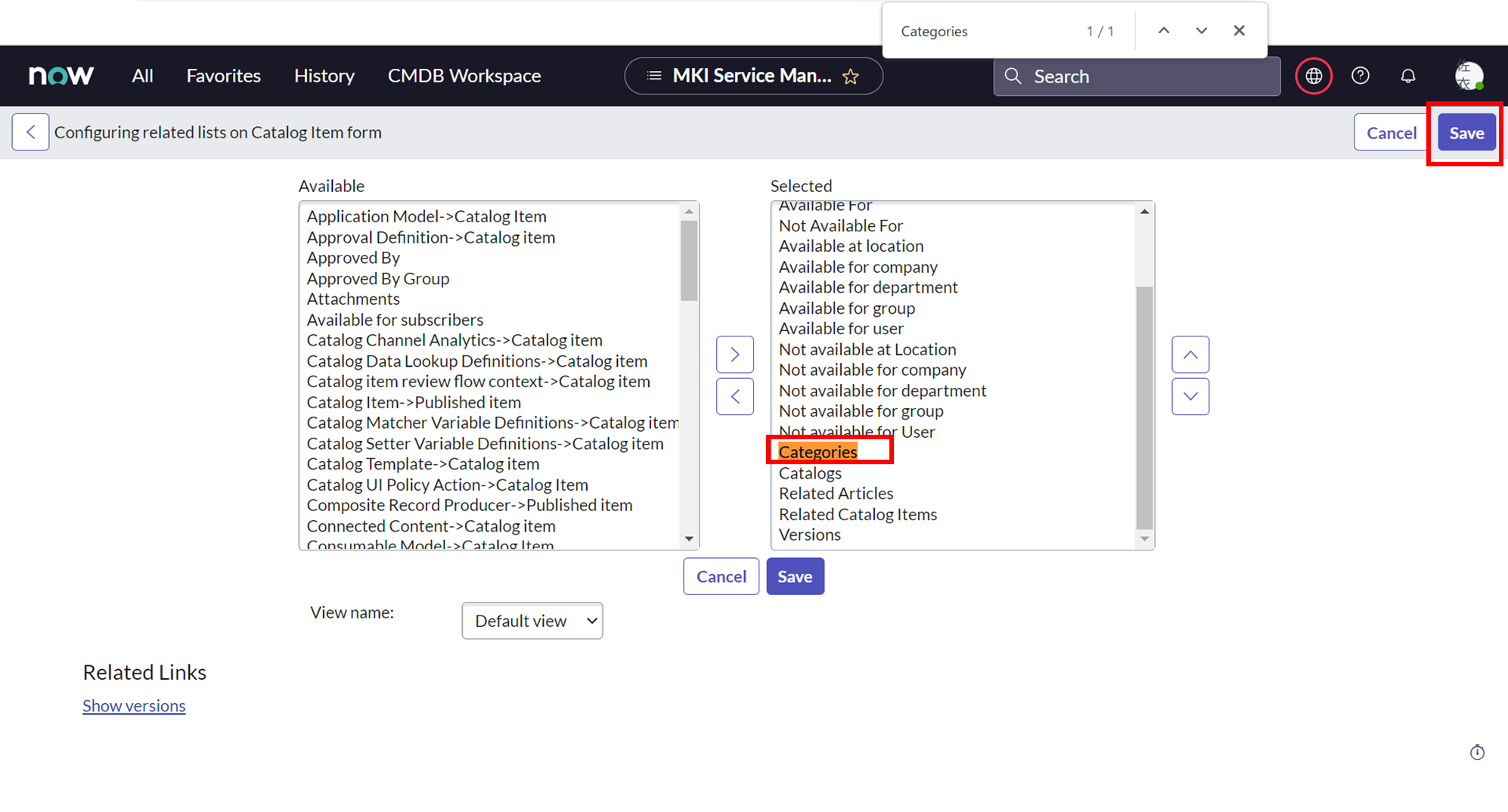The height and width of the screenshot is (812, 1508).
Task: Select 'Catalog UI Policy Action->Catalog Item'
Action: pos(448,485)
